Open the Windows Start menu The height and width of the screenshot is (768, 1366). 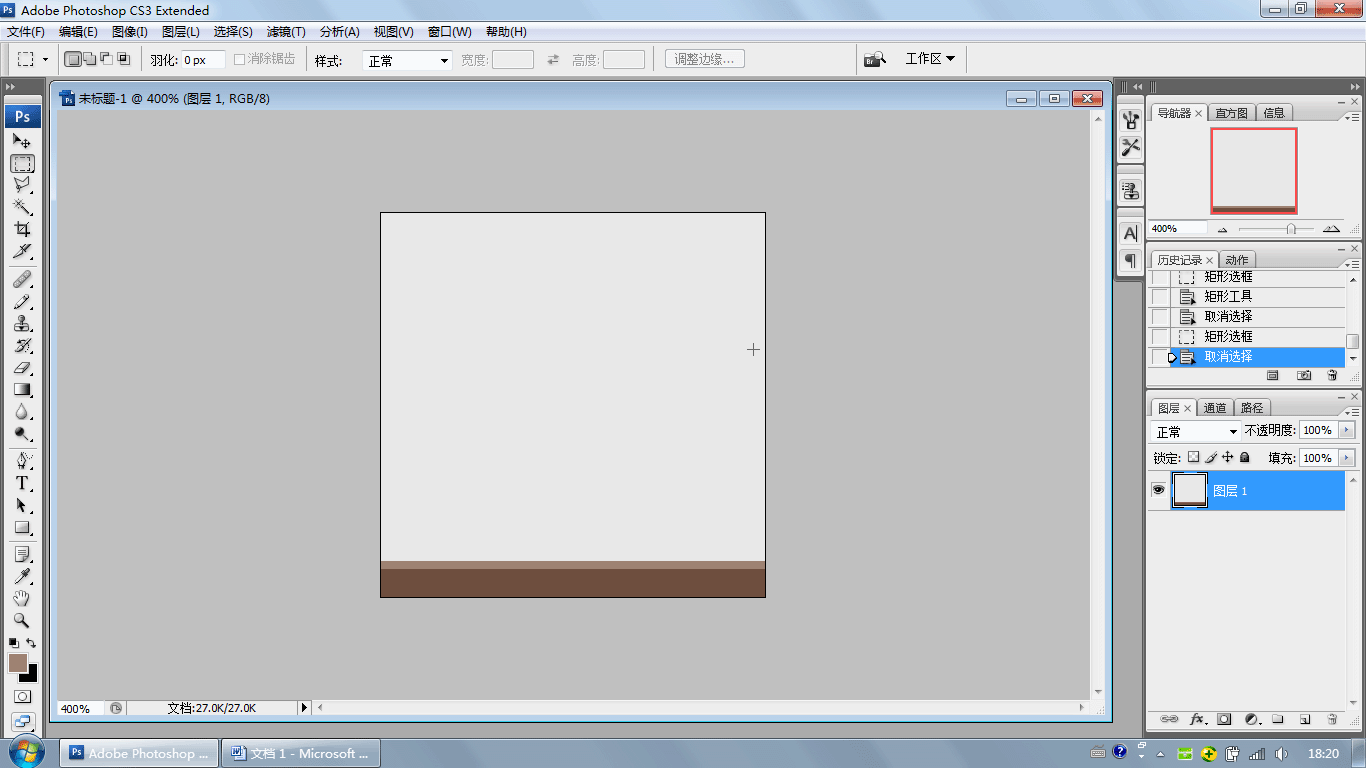[x=27, y=752]
